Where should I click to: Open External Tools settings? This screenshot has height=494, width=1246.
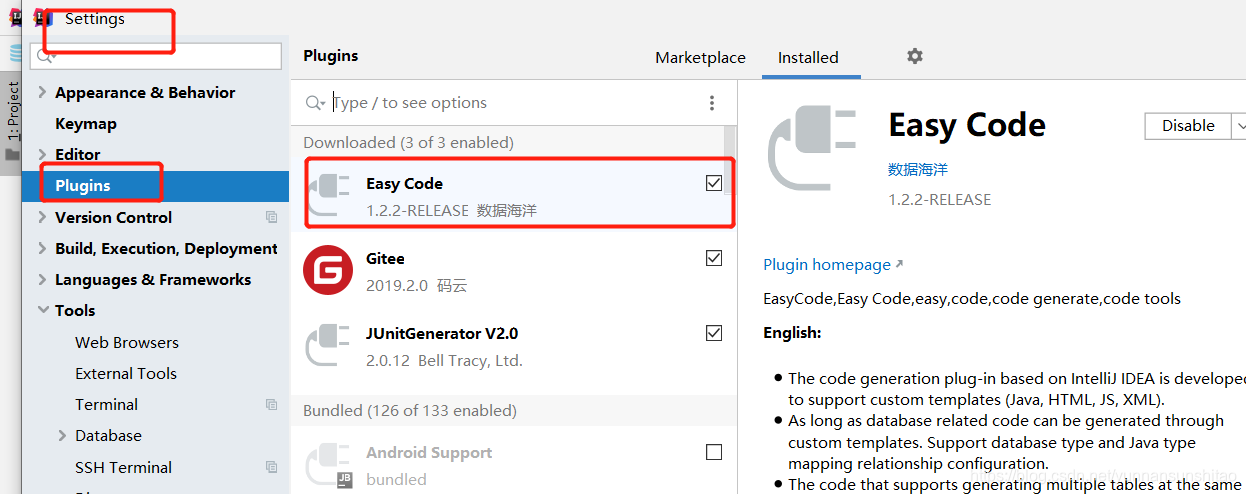(x=126, y=373)
